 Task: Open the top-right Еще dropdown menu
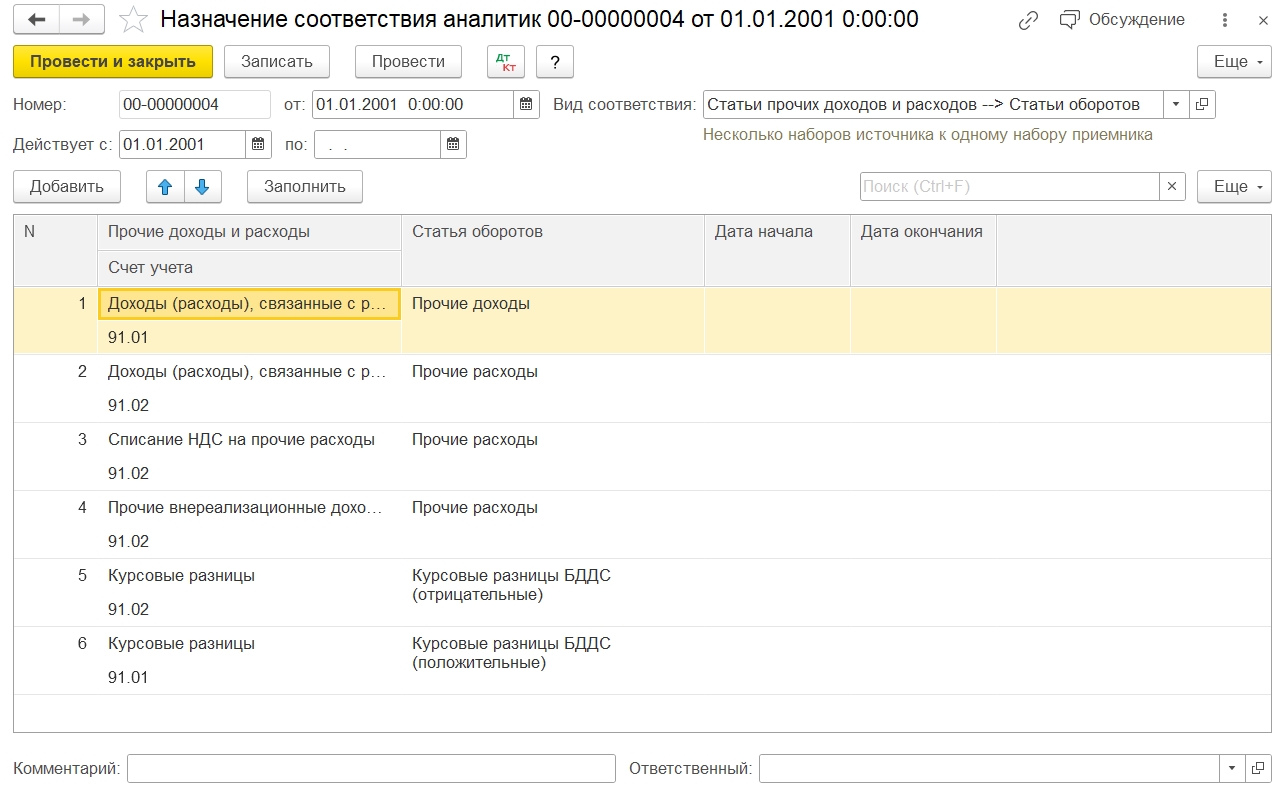coord(1233,61)
